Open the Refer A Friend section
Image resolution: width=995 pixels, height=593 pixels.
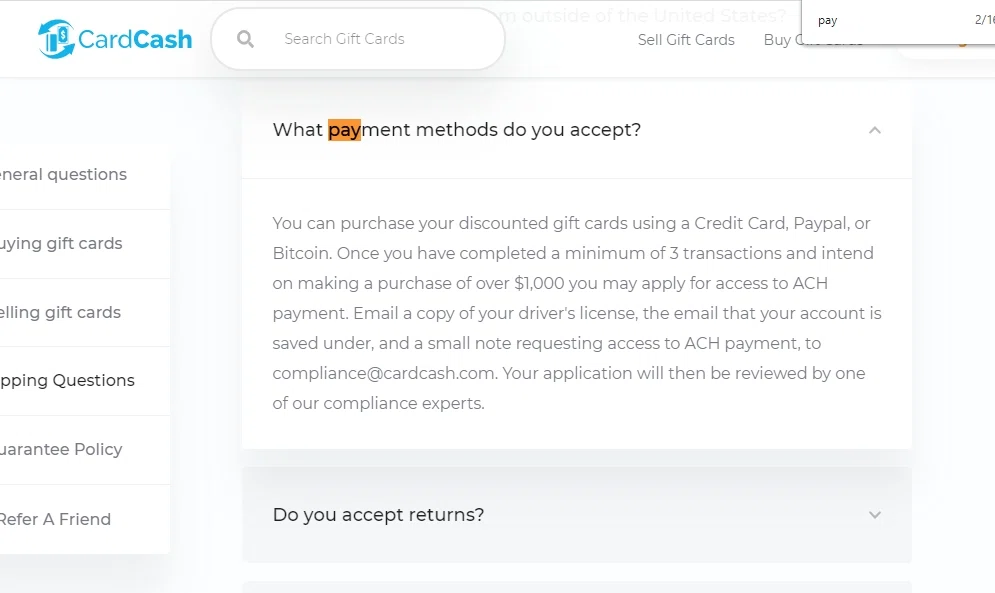55,519
